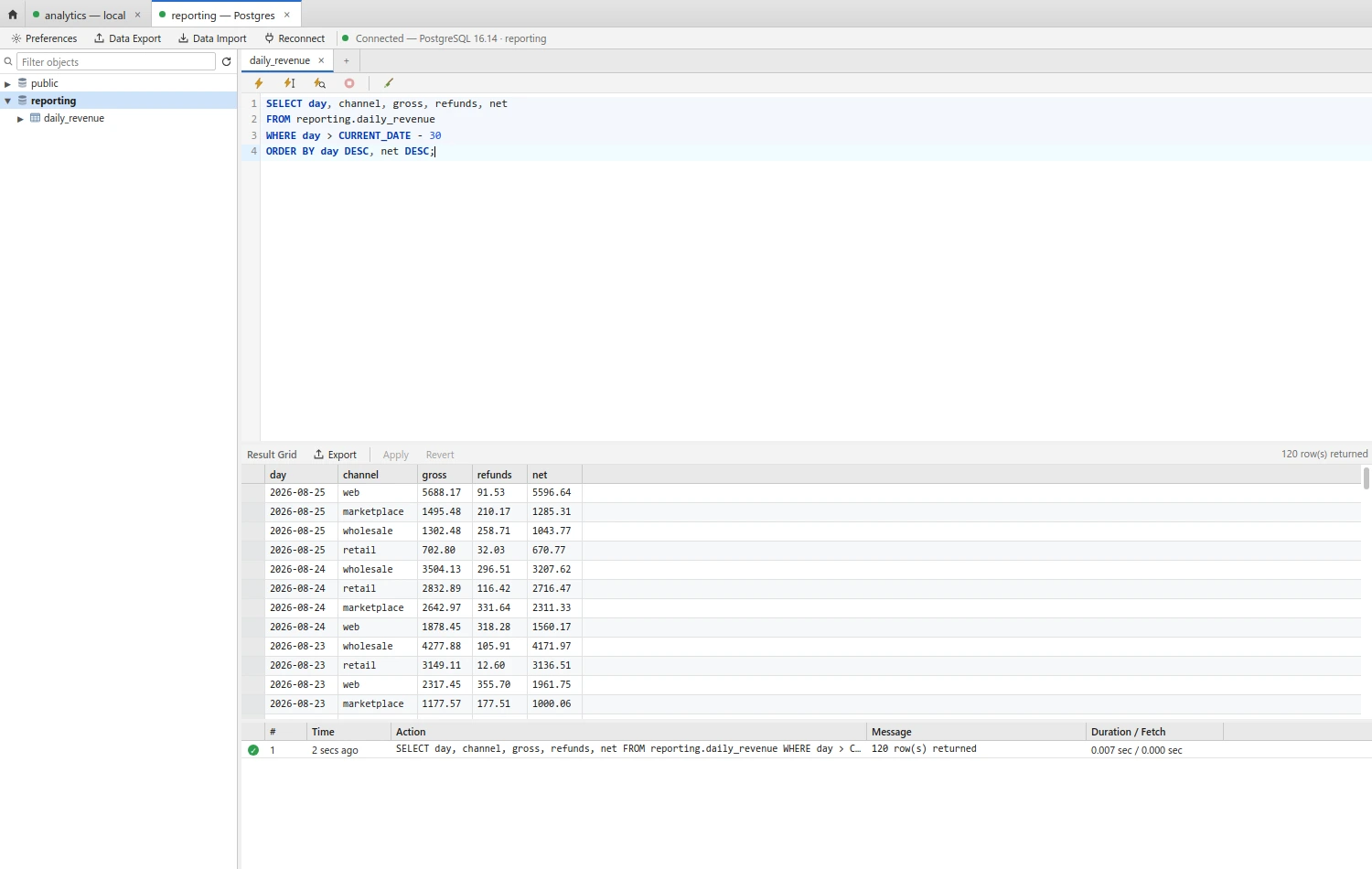Stop the running query
Viewport: 1372px width, 869px height.
349,83
